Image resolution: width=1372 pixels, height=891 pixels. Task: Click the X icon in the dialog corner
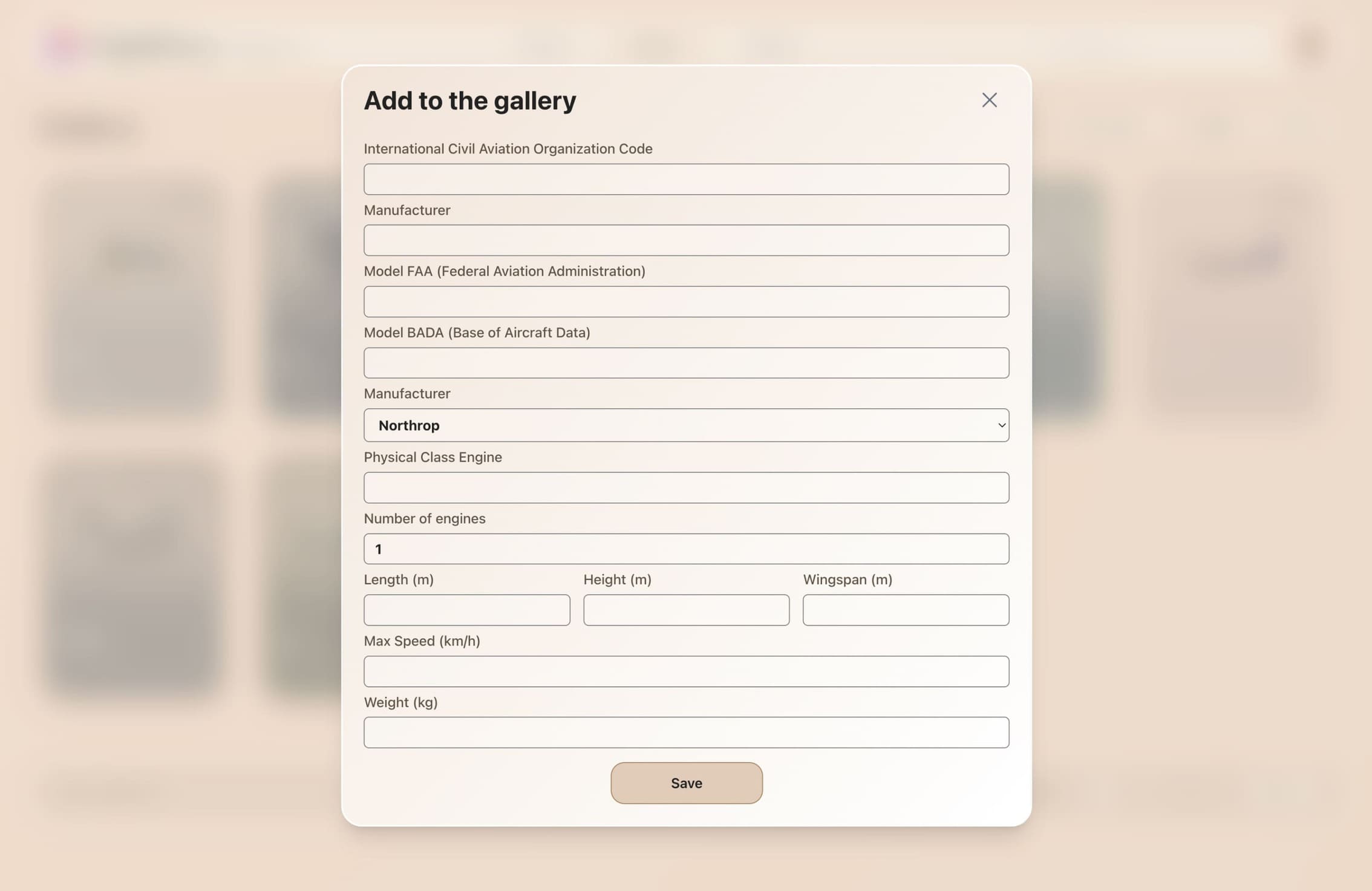pyautogui.click(x=990, y=100)
